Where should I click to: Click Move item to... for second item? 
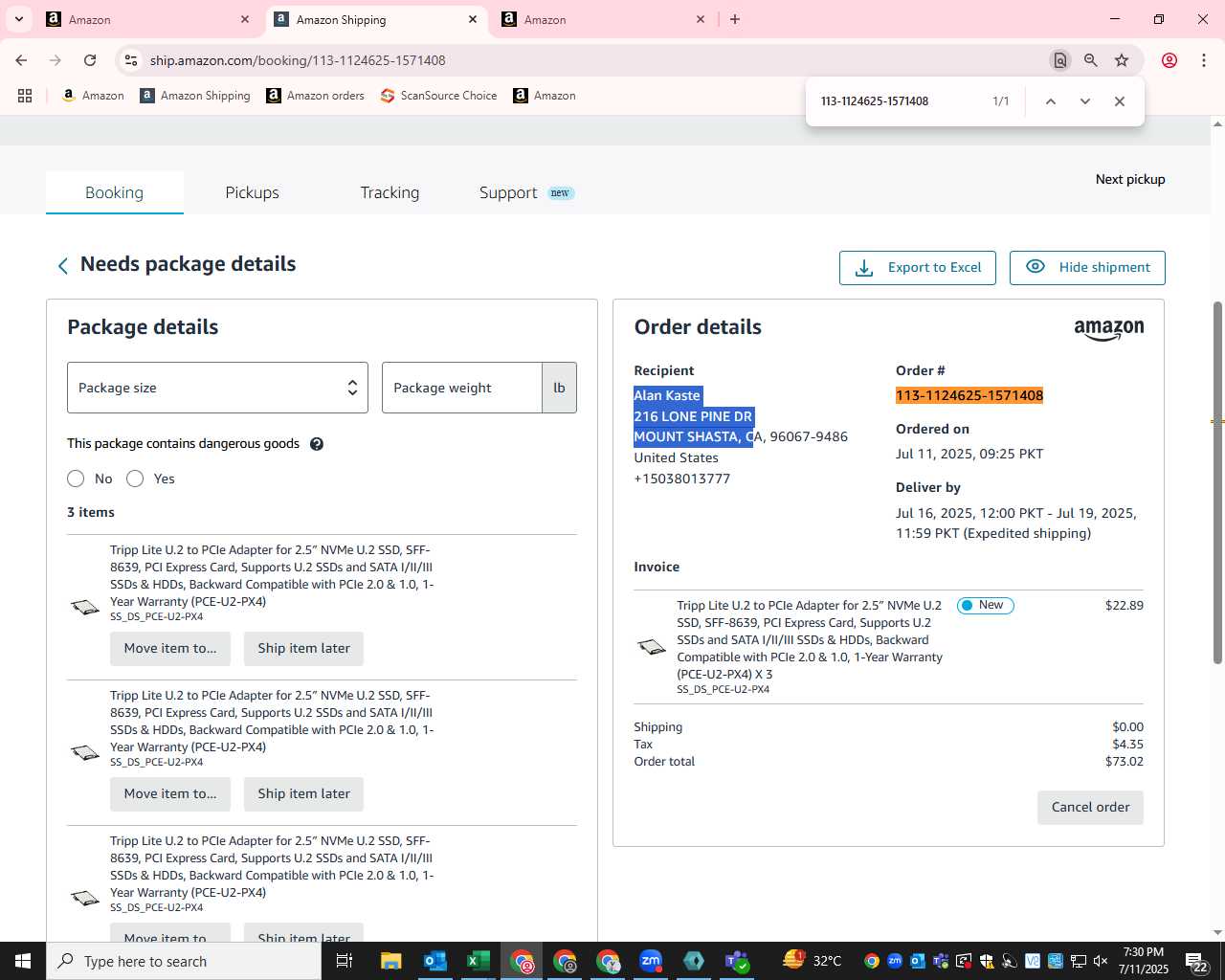click(170, 794)
